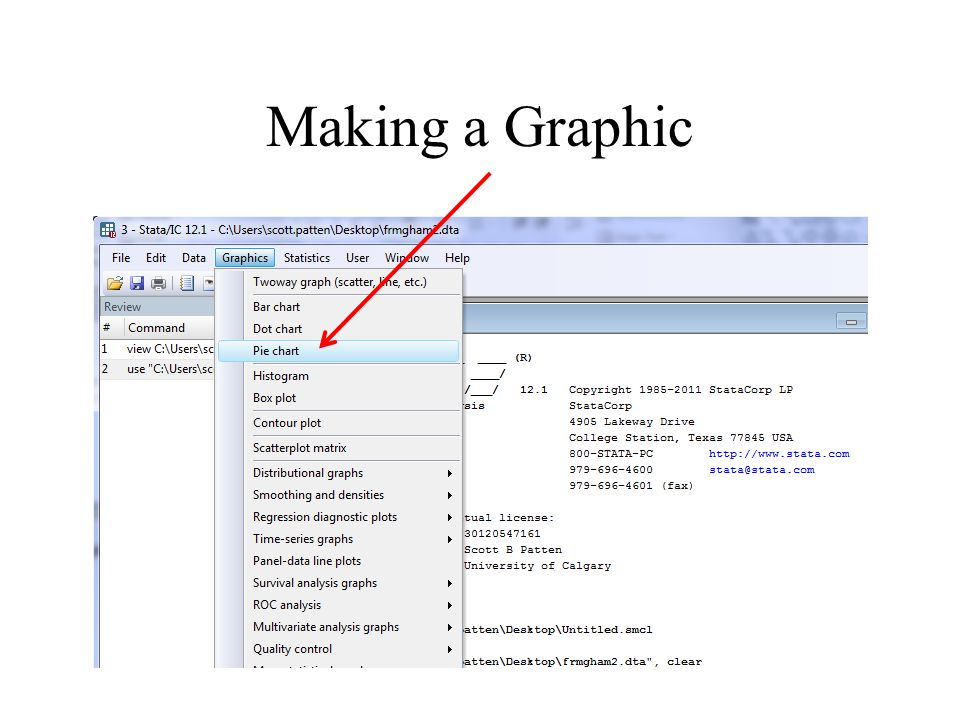Expand Smoothing and densities submenu arrow
960x720 pixels.
click(x=449, y=495)
